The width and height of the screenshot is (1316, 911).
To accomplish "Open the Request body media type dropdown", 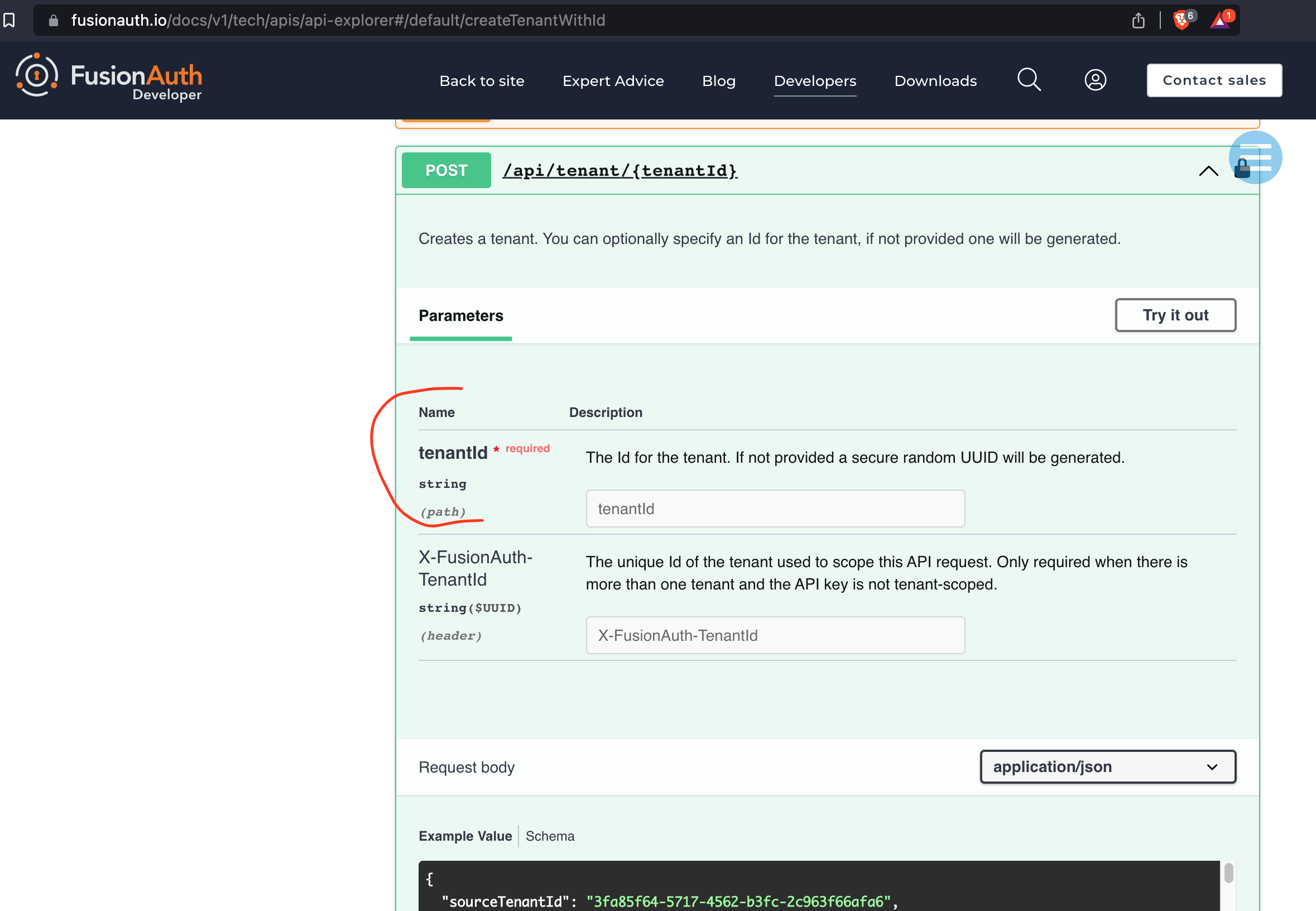I will (x=1106, y=766).
